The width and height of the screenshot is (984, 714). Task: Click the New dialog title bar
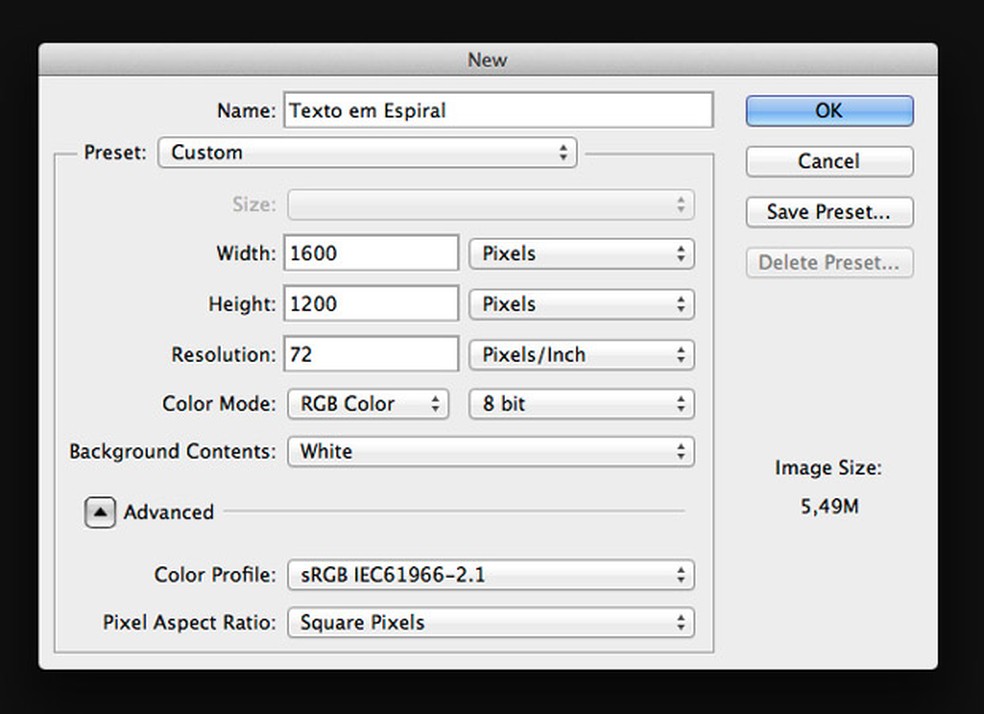[x=488, y=60]
